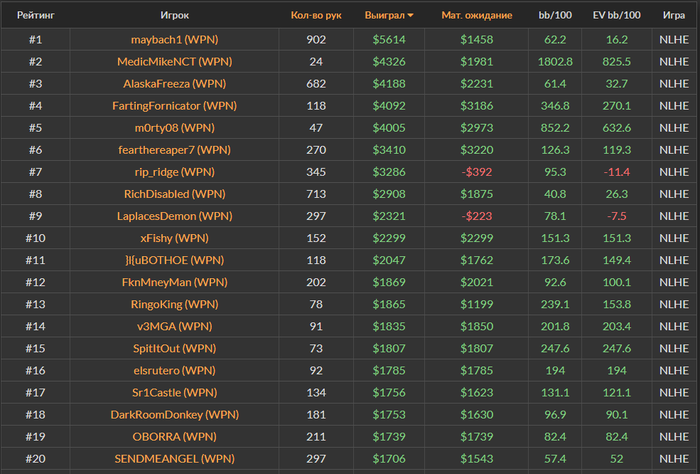Open player m0rty08 (WPN)

175,128
